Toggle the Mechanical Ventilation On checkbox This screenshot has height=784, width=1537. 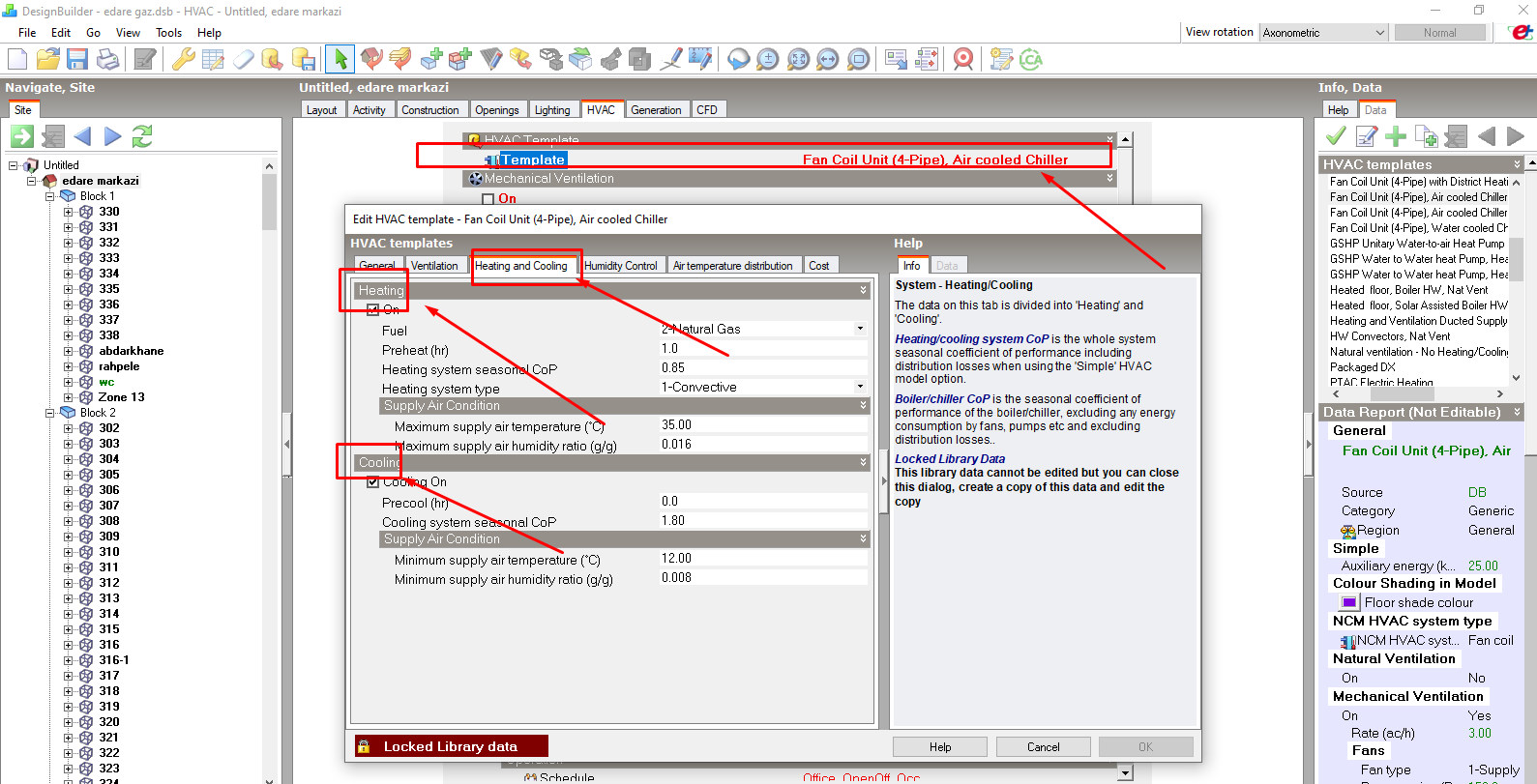point(488,199)
